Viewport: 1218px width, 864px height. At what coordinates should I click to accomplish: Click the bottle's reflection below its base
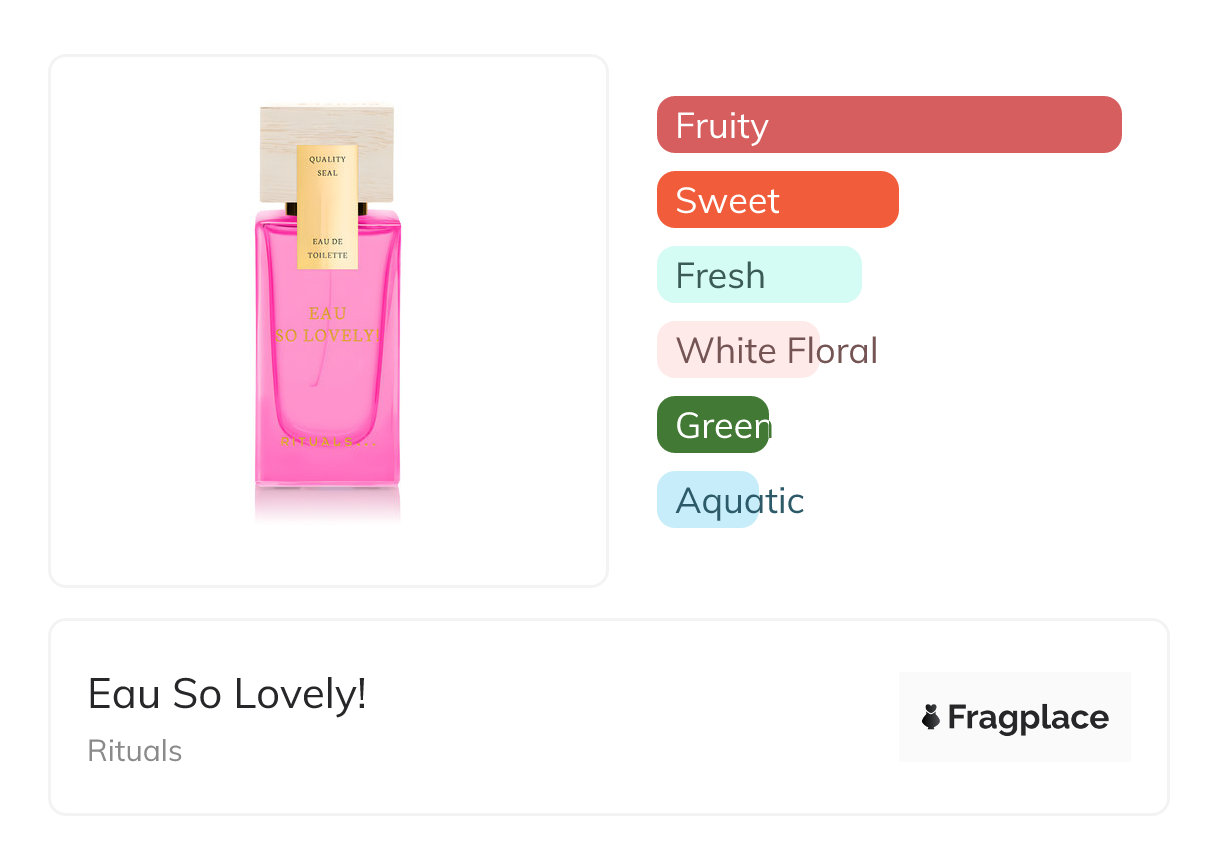pyautogui.click(x=327, y=503)
